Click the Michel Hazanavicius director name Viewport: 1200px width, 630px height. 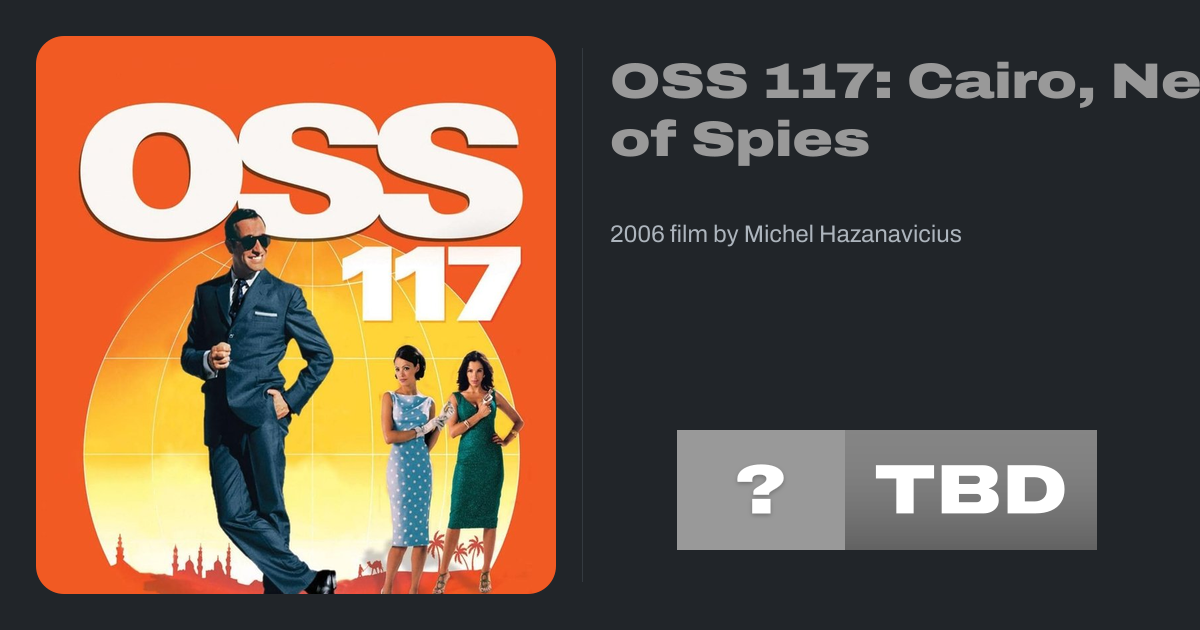[x=853, y=235]
